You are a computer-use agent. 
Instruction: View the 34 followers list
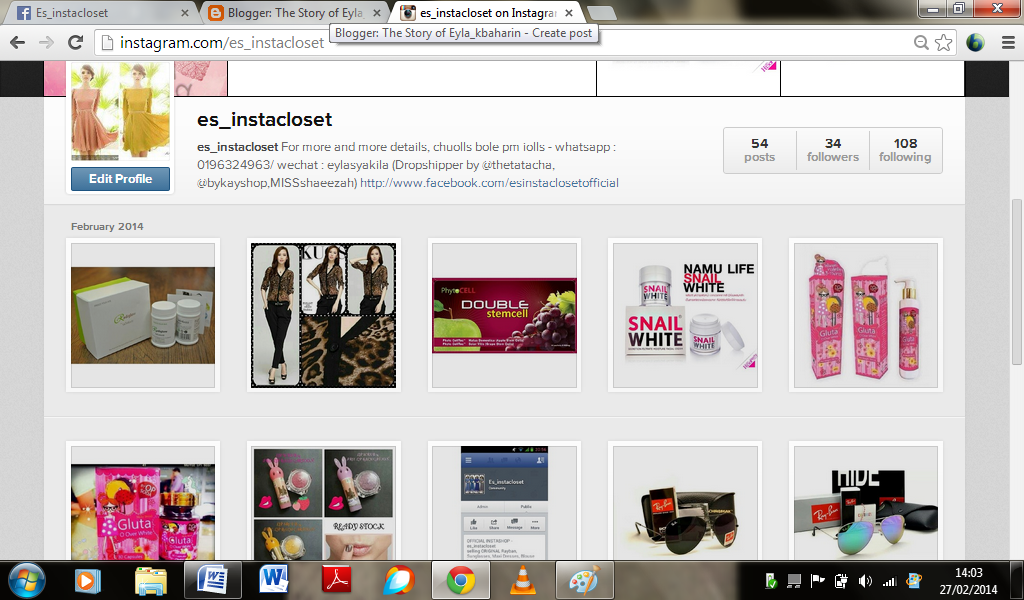pyautogui.click(x=833, y=150)
